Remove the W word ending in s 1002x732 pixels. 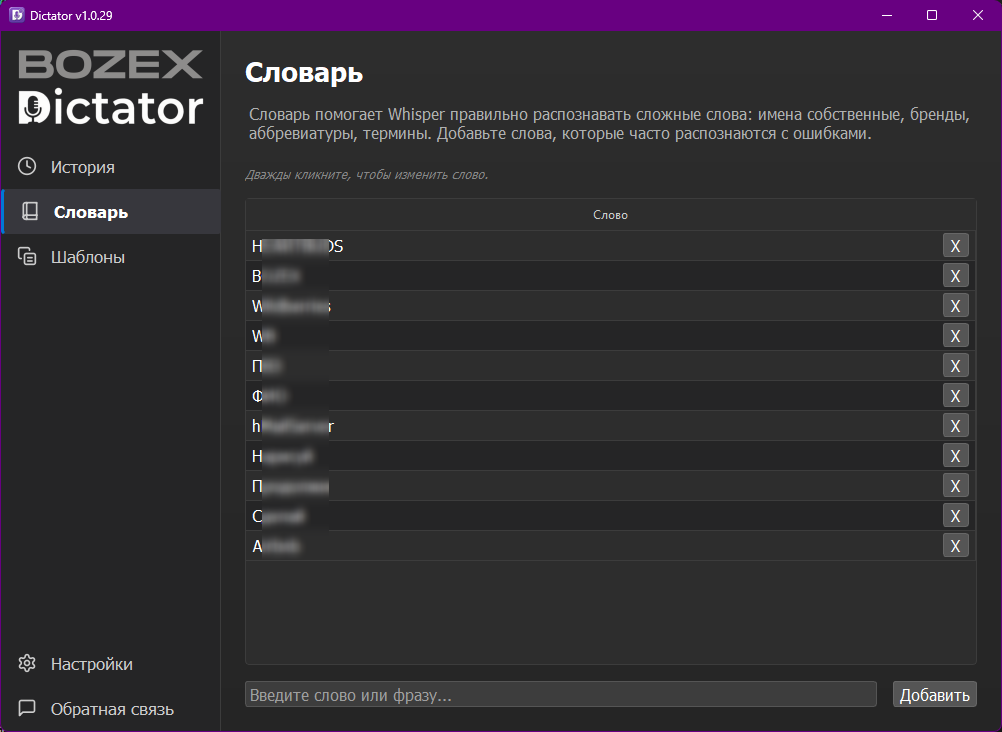point(955,306)
